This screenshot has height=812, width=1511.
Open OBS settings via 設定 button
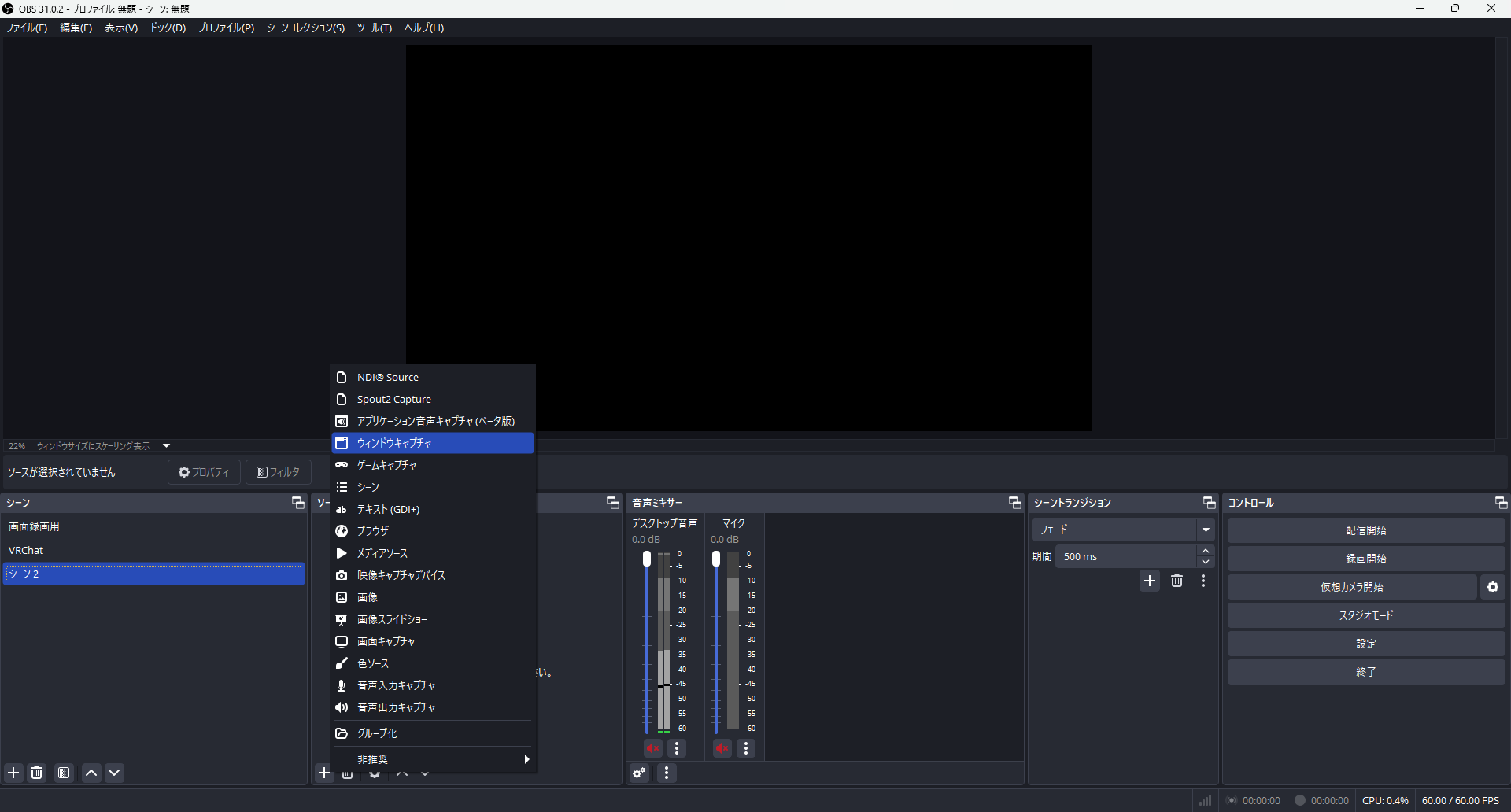pyautogui.click(x=1365, y=643)
